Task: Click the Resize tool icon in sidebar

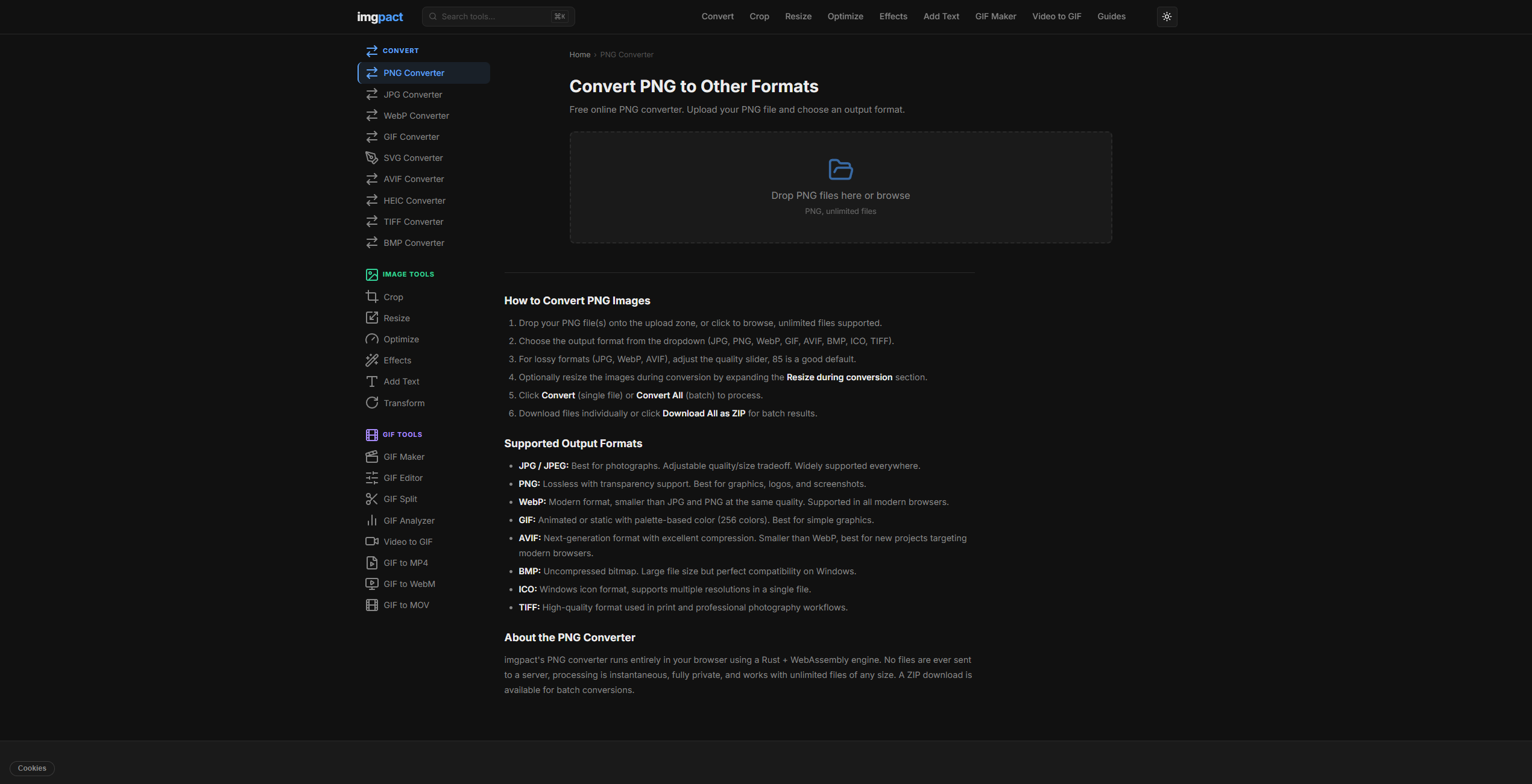Action: pos(372,318)
